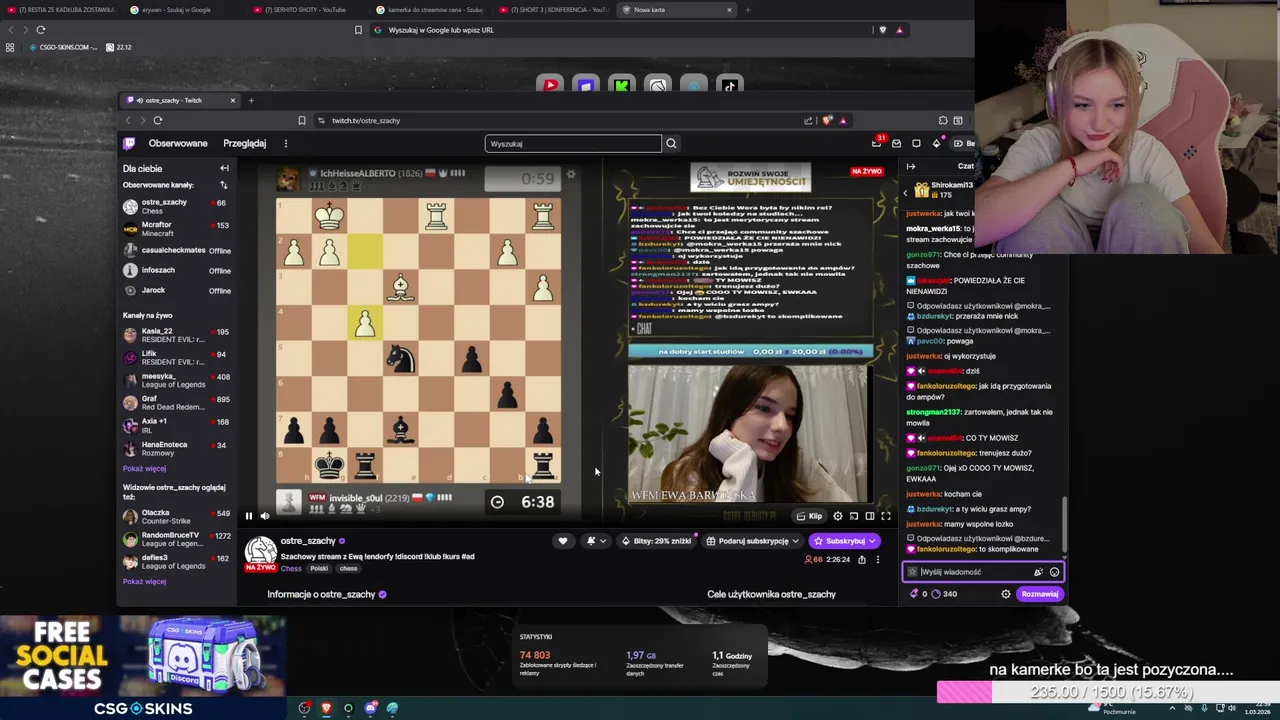Open RandomBruceTV channel in sidebar

tap(176, 539)
